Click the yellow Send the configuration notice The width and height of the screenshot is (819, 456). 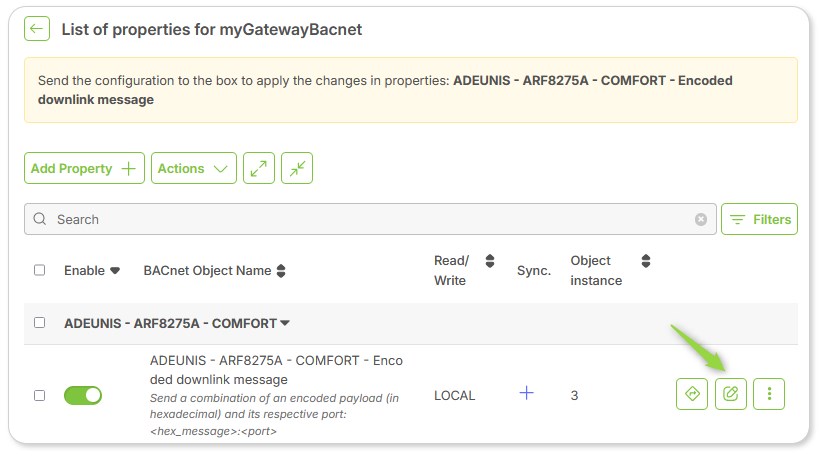pyautogui.click(x=411, y=90)
